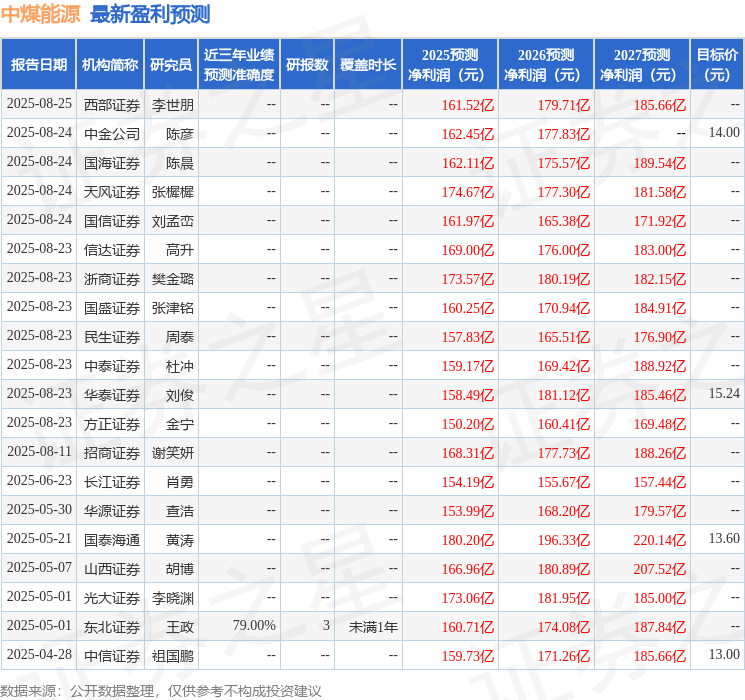Viewport: 745px width, 700px height.
Task: Click researcher name 李世朋
Action: (x=173, y=105)
